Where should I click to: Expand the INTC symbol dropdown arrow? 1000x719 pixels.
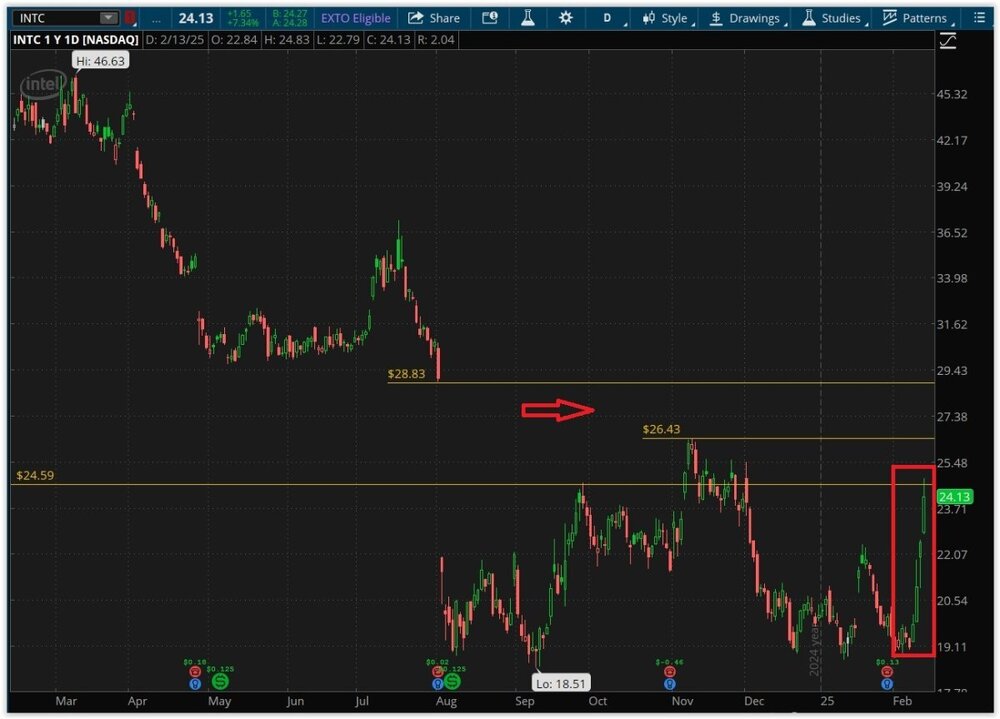pos(108,18)
